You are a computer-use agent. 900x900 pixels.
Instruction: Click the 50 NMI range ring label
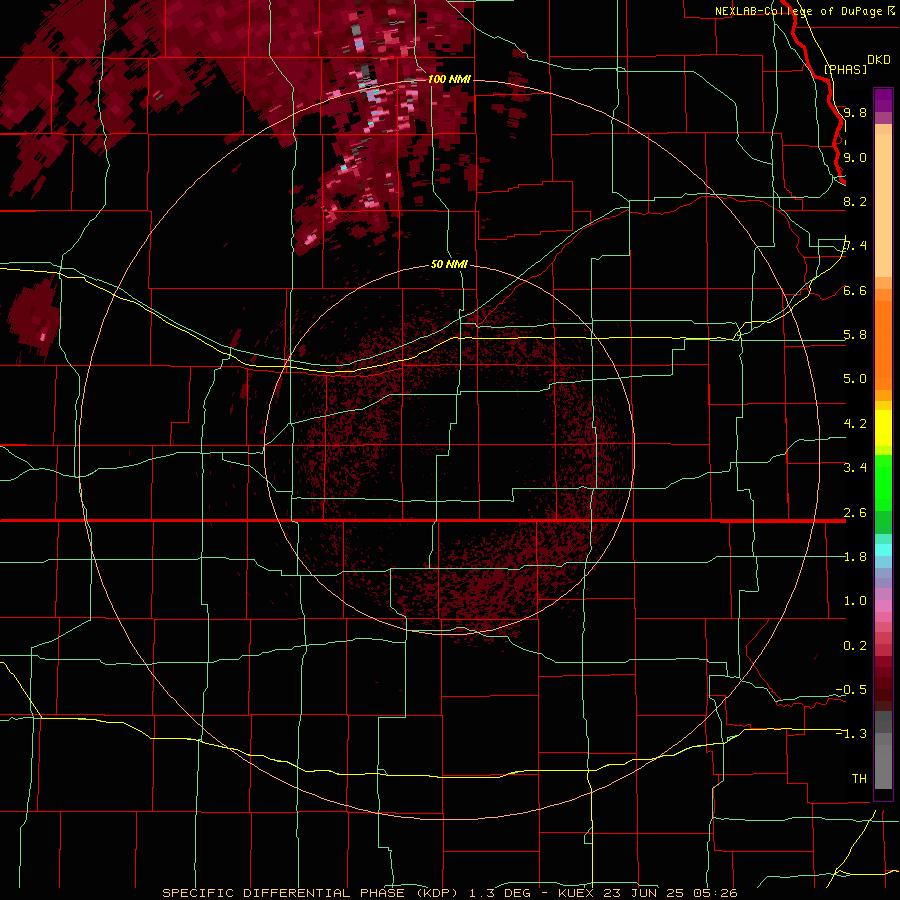[449, 265]
